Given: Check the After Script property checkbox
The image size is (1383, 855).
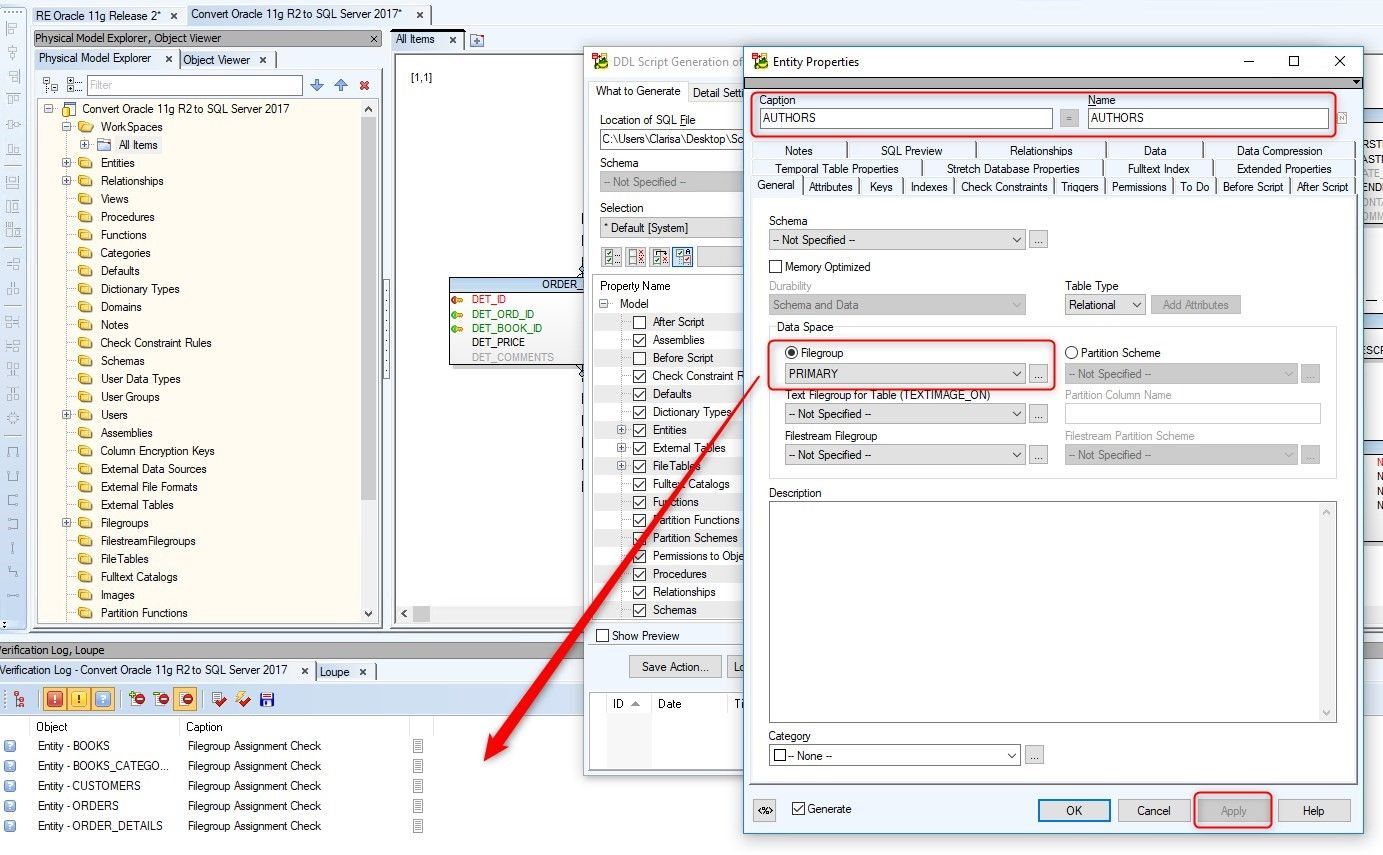Looking at the screenshot, I should click(640, 322).
